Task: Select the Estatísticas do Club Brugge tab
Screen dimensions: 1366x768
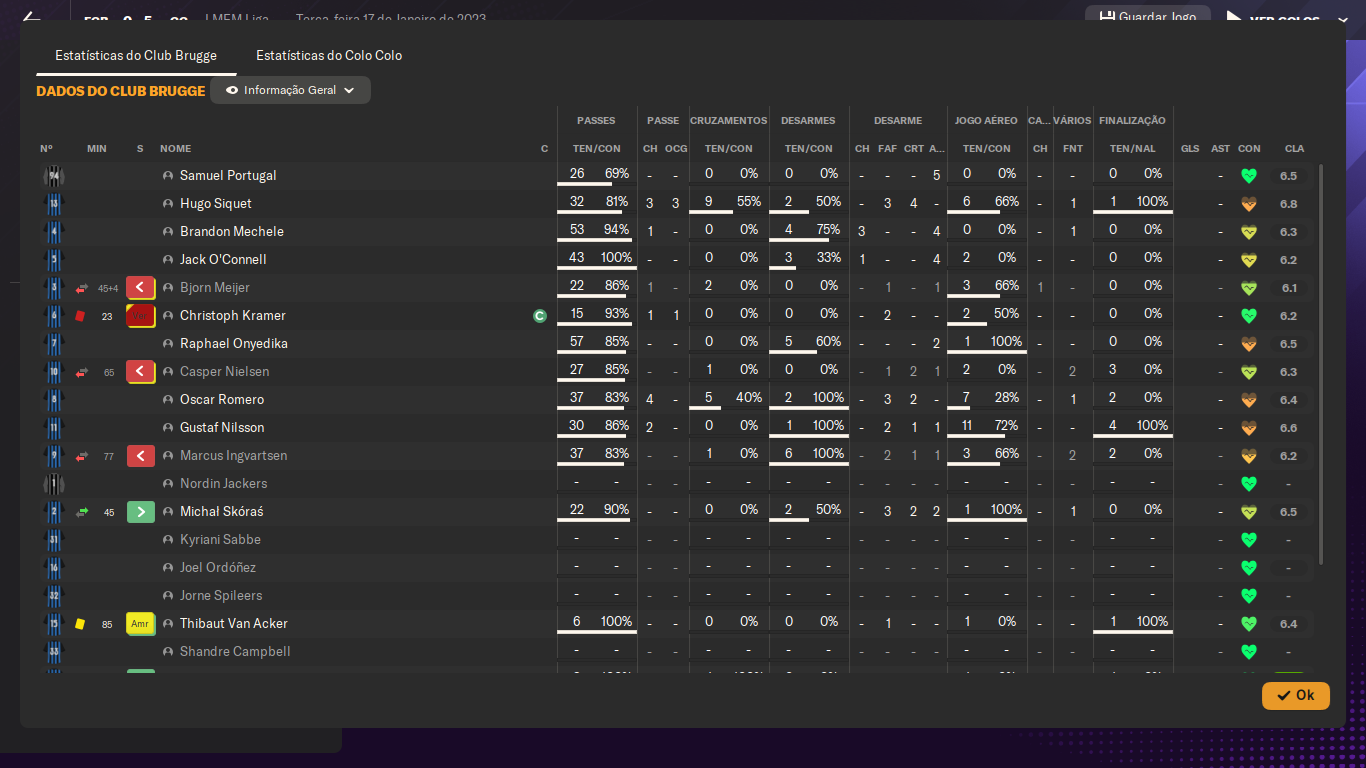Action: tap(136, 55)
